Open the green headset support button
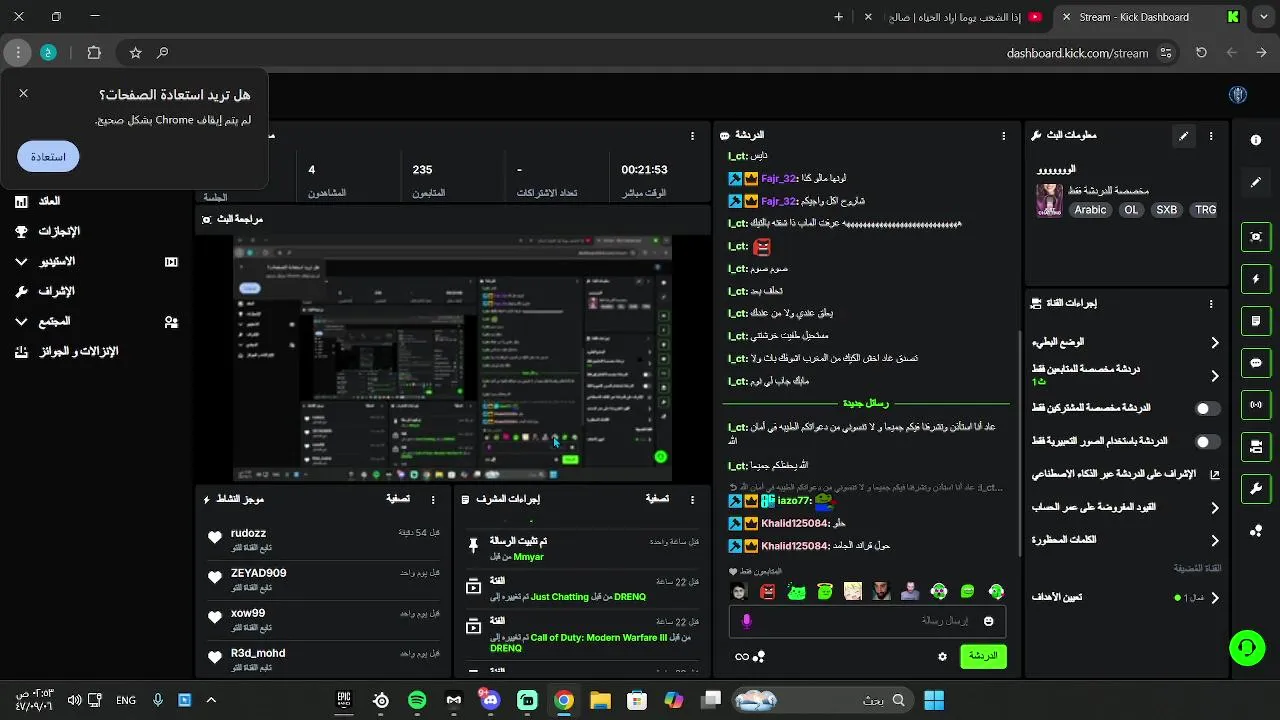Image resolution: width=1280 pixels, height=720 pixels. 1246,647
